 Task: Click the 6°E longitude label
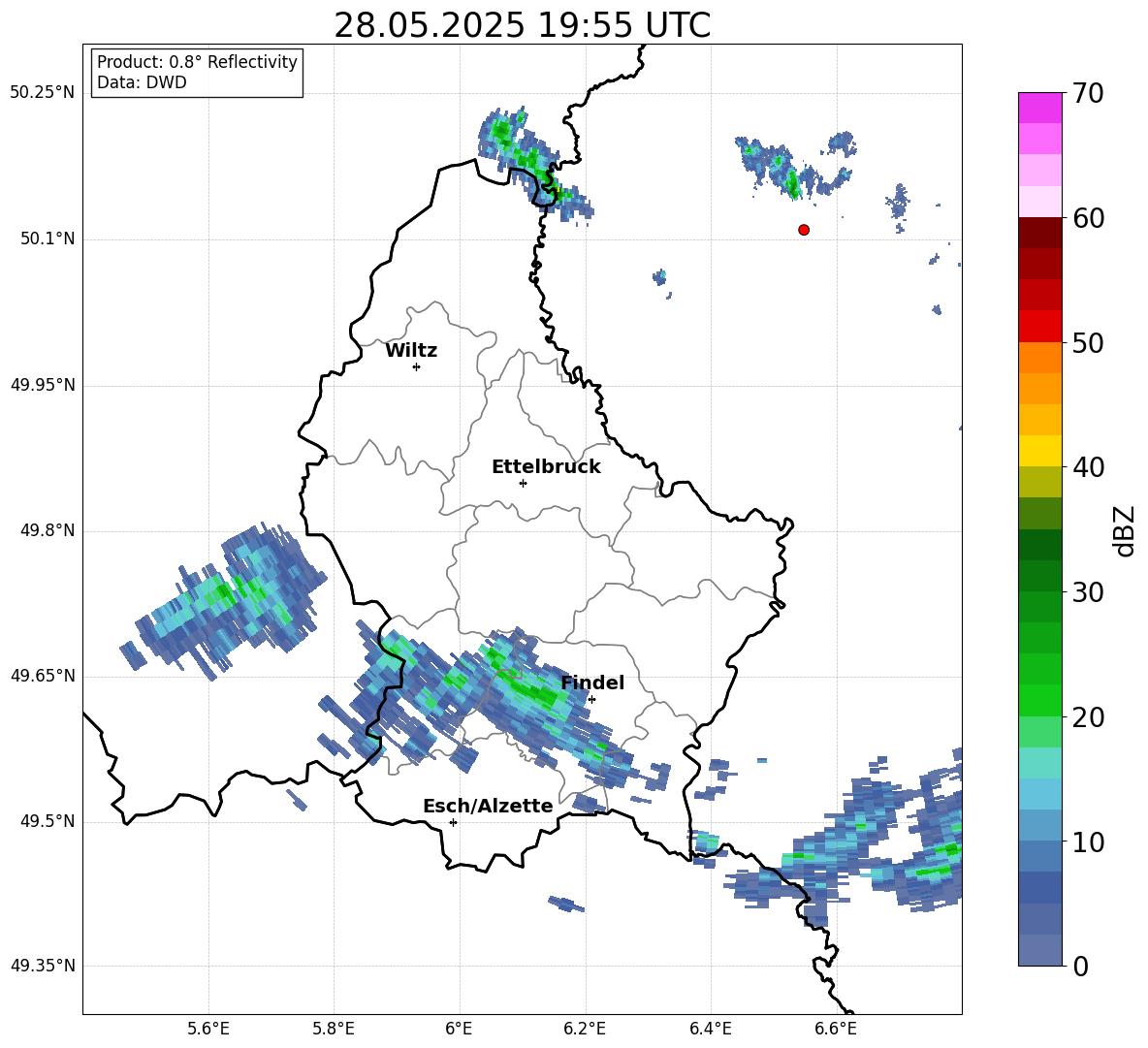pyautogui.click(x=459, y=1029)
